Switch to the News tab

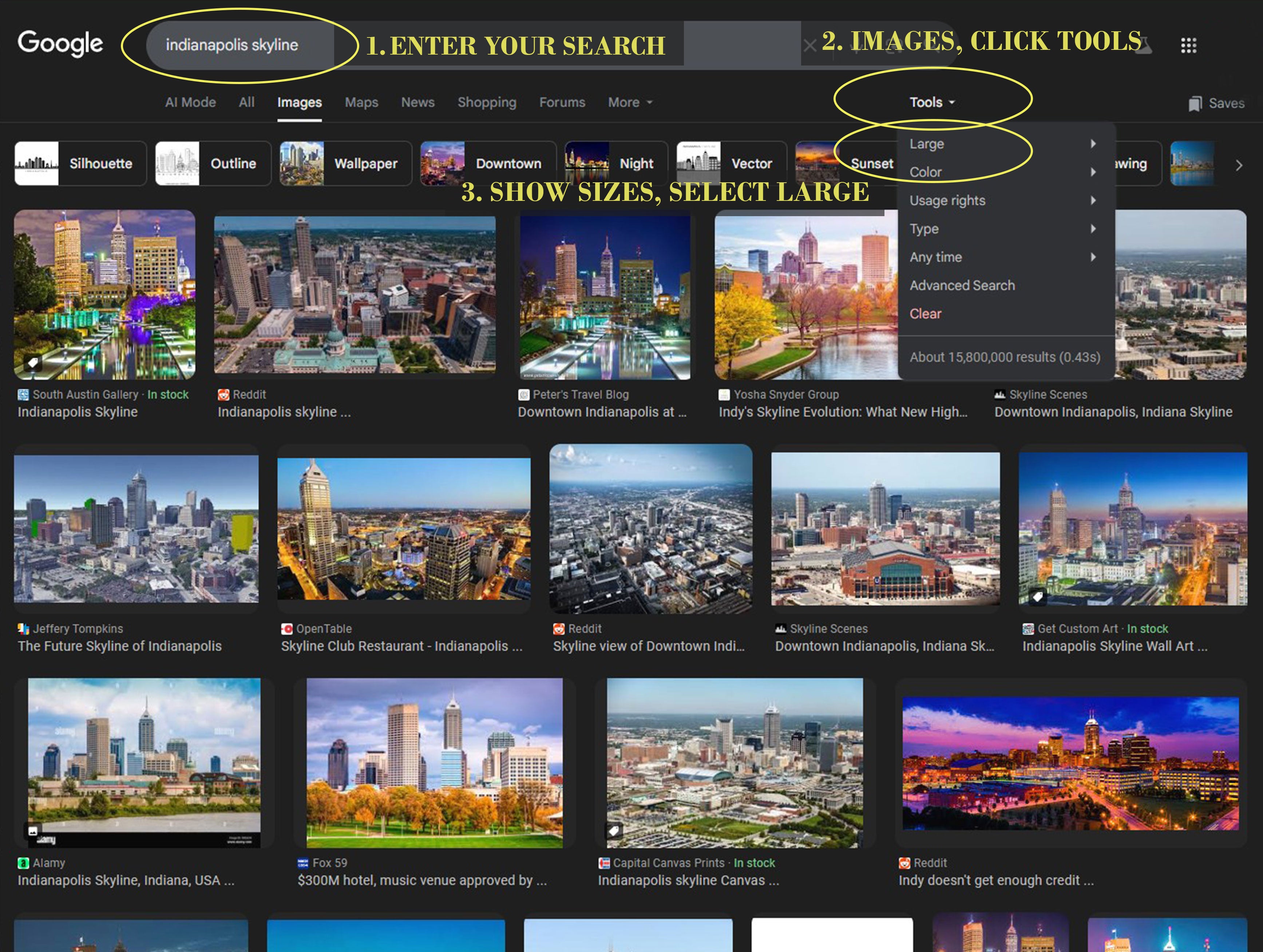[x=417, y=102]
